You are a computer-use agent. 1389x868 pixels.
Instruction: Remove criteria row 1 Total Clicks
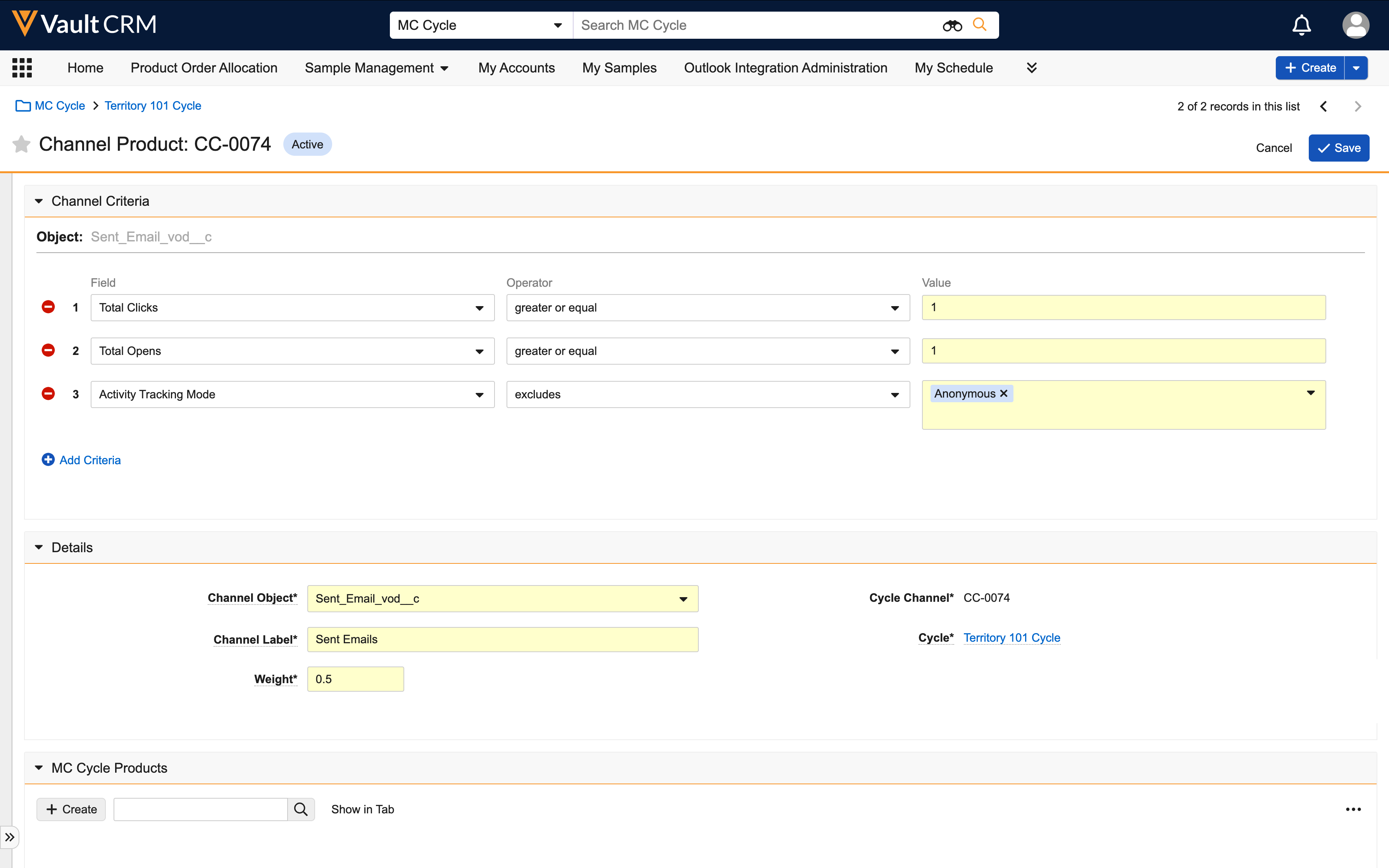coord(48,307)
